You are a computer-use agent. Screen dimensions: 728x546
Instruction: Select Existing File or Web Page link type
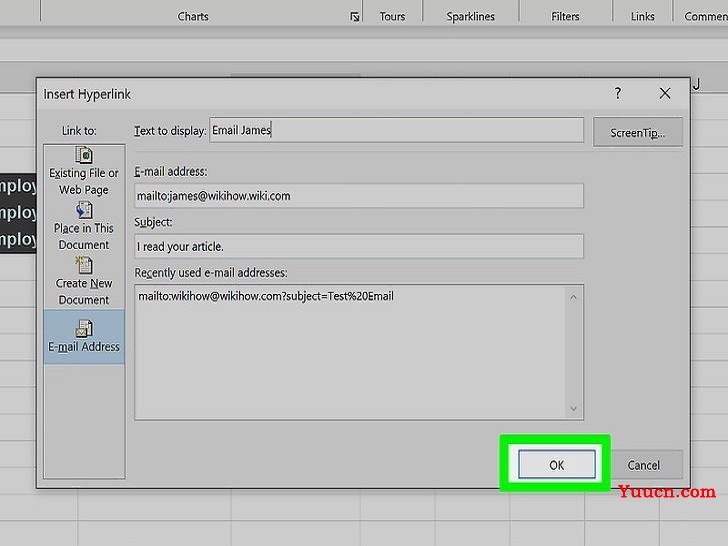84,171
